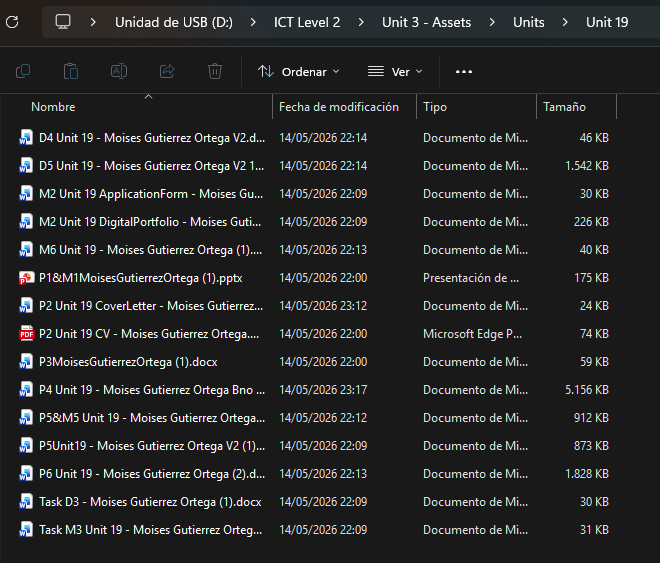The image size is (660, 563).
Task: Click the Word icon of M6 Unit 19 file
Action: point(26,250)
